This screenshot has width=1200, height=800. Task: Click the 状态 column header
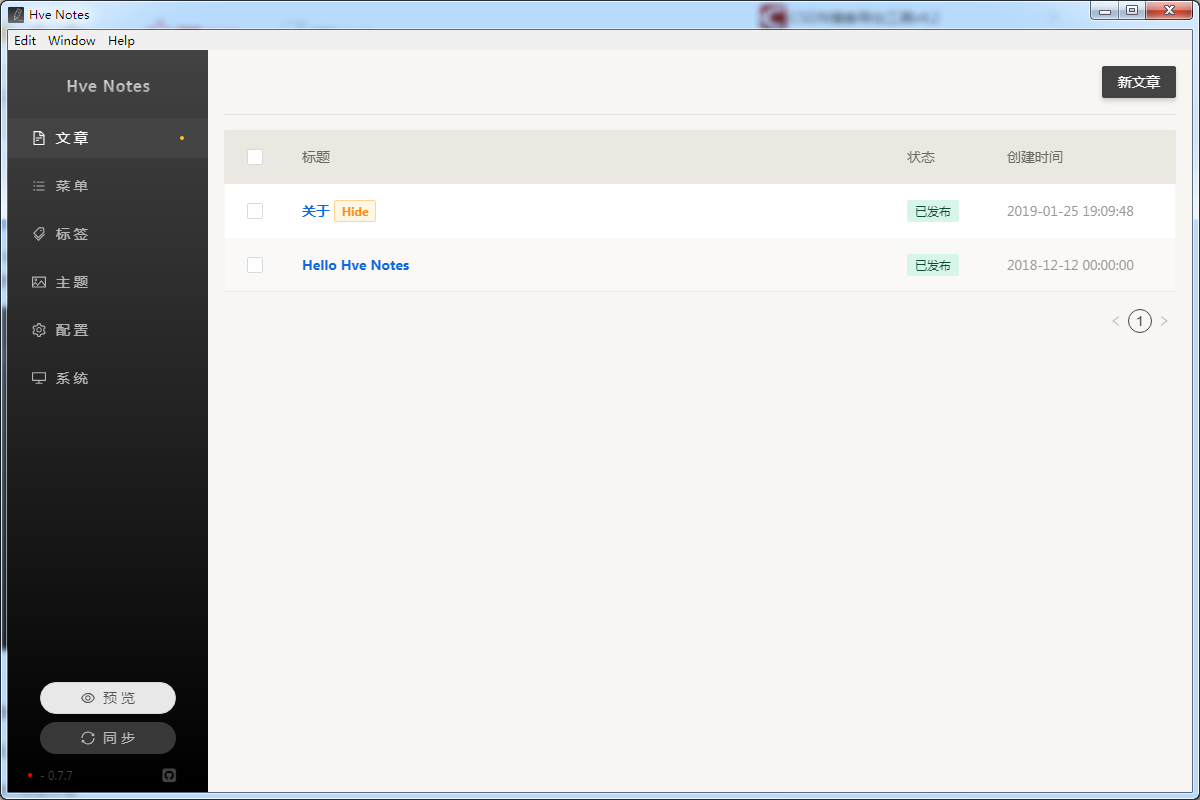tap(921, 157)
